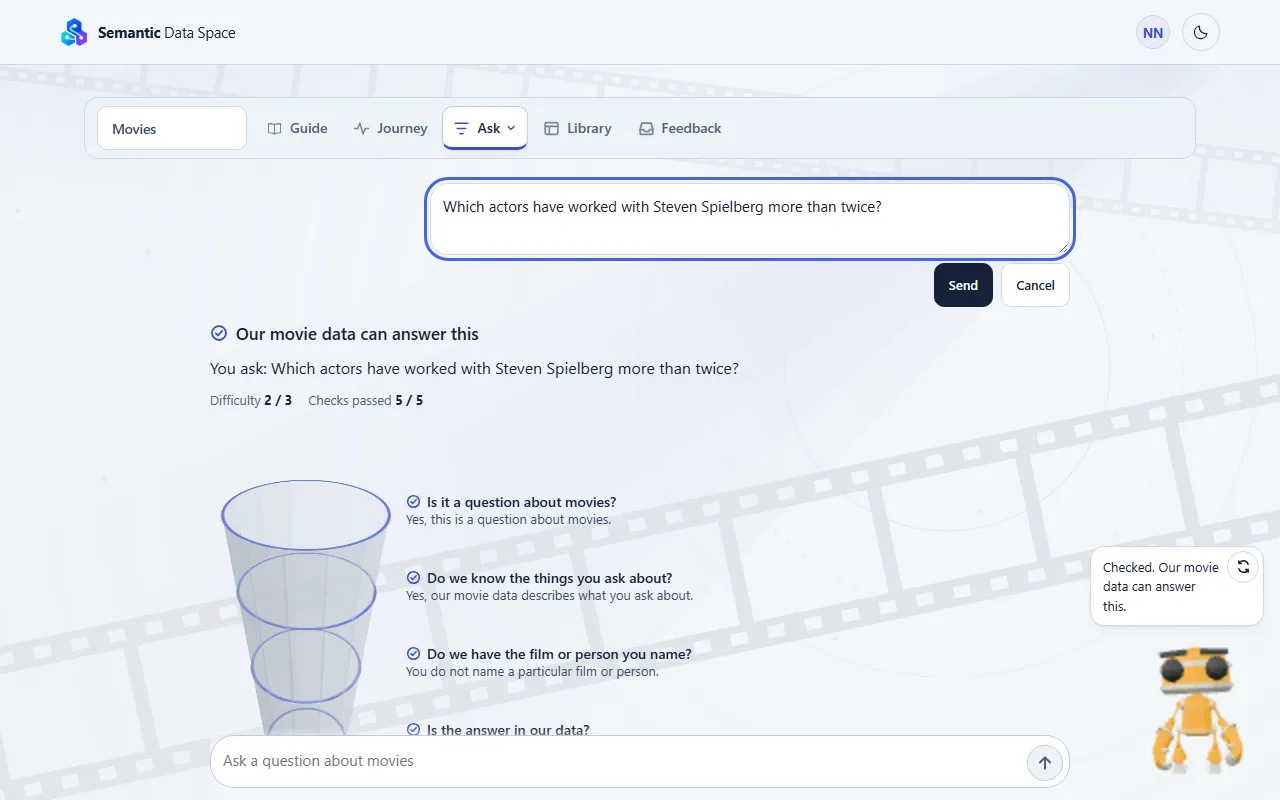Image resolution: width=1280 pixels, height=800 pixels.
Task: Open the Movies dataset selector
Action: click(x=172, y=128)
